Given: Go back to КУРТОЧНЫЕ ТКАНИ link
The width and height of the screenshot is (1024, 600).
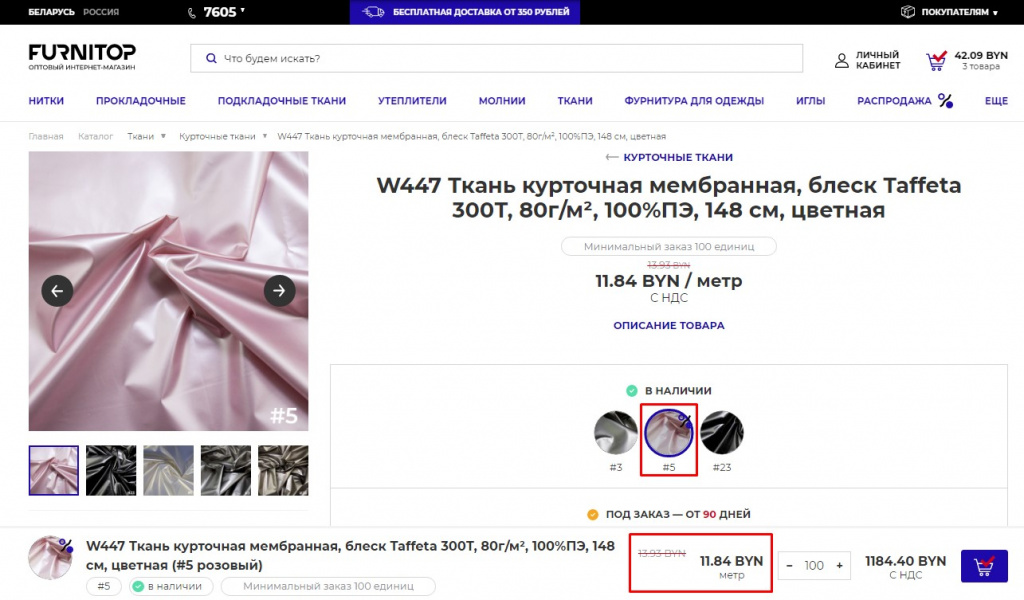Looking at the screenshot, I should coord(669,158).
